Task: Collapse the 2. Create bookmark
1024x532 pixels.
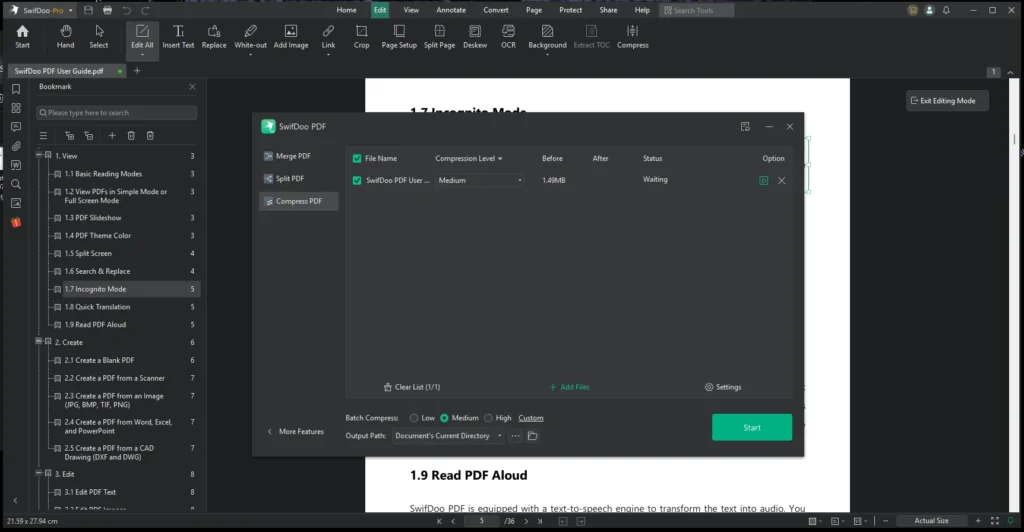Action: pyautogui.click(x=39, y=341)
